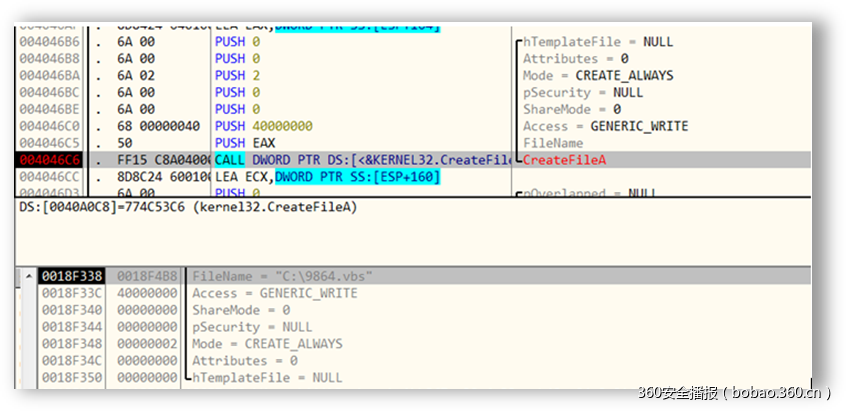Select the PUSH 40000000 instruction row
The width and height of the screenshot is (846, 411).
click(263, 126)
